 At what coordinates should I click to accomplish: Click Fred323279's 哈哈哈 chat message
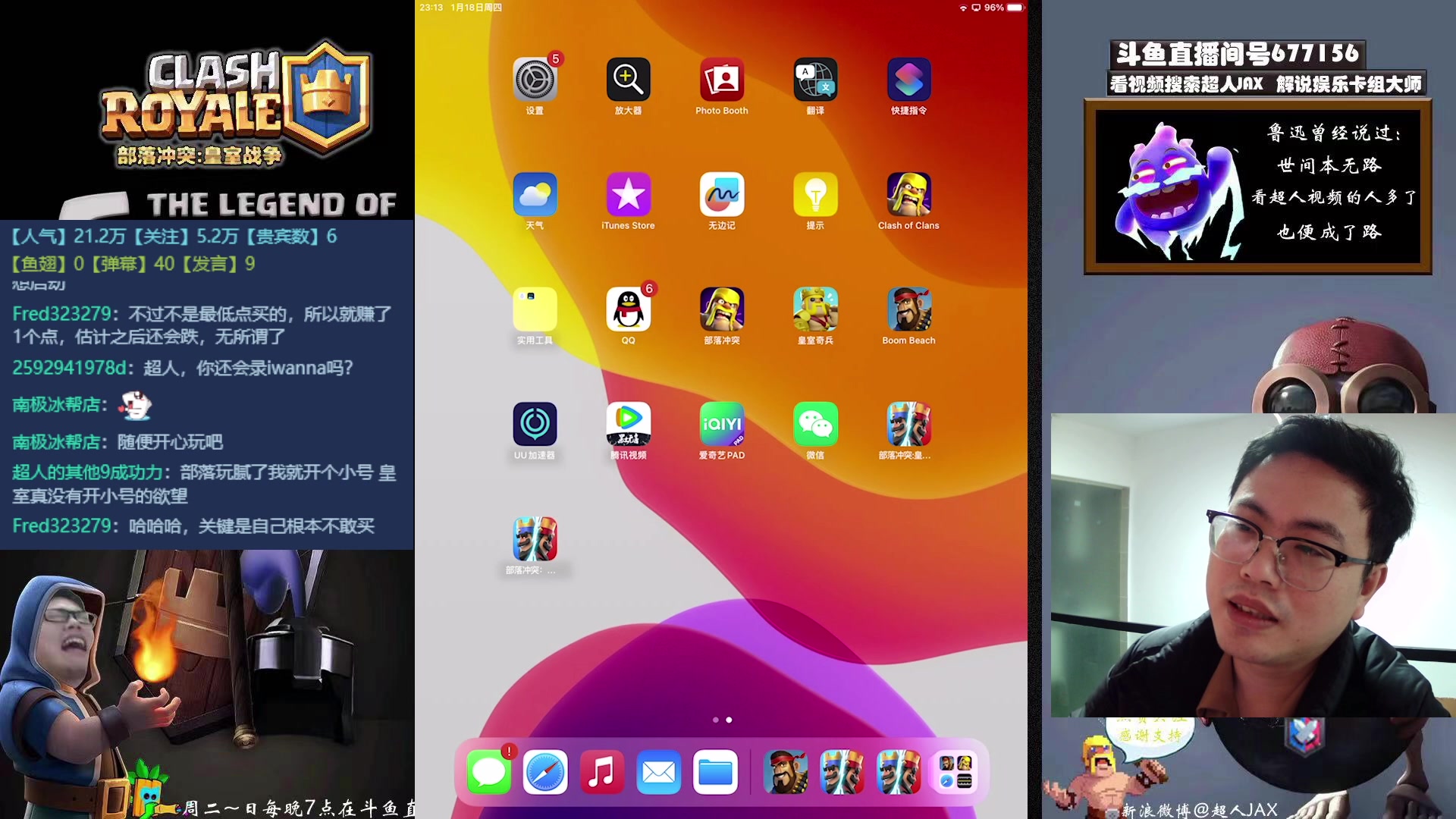(x=193, y=526)
